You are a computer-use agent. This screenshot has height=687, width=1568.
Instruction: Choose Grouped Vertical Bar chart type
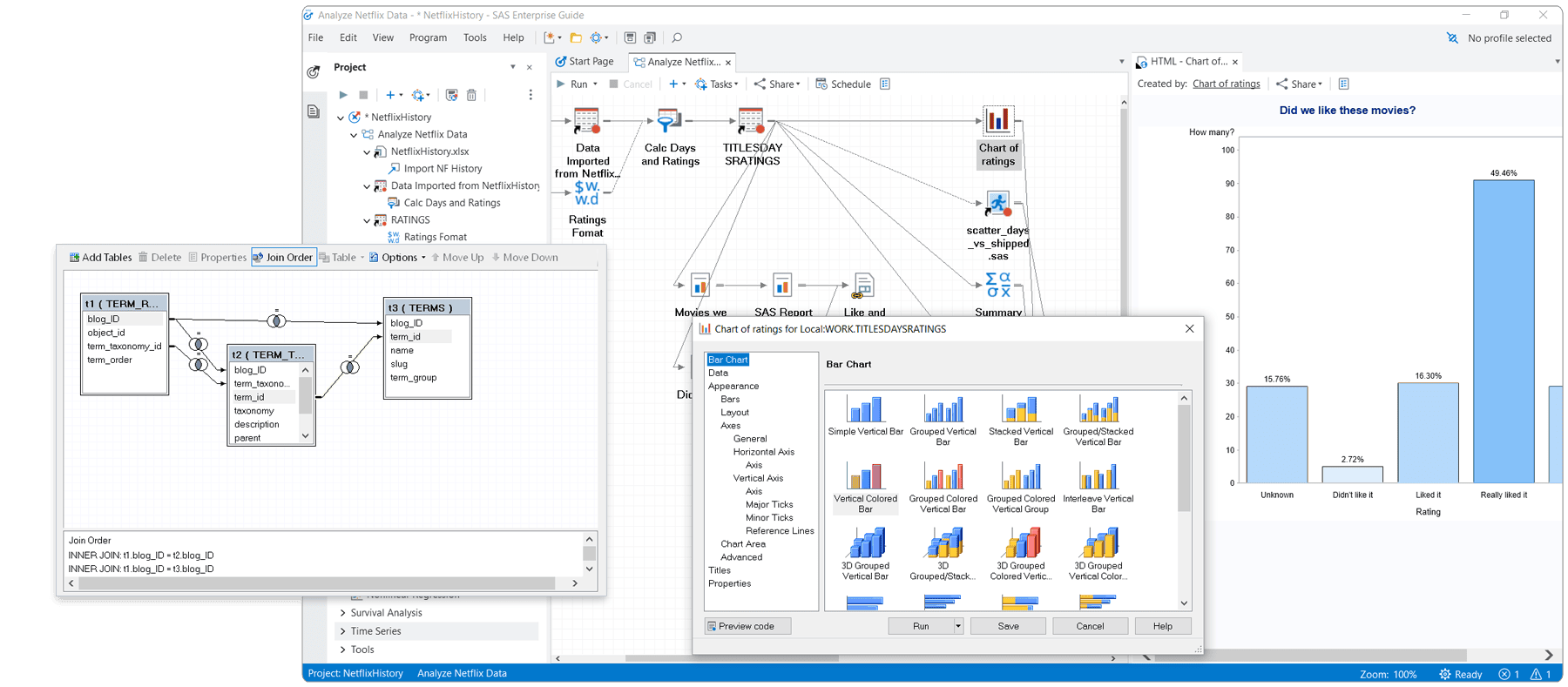click(943, 420)
